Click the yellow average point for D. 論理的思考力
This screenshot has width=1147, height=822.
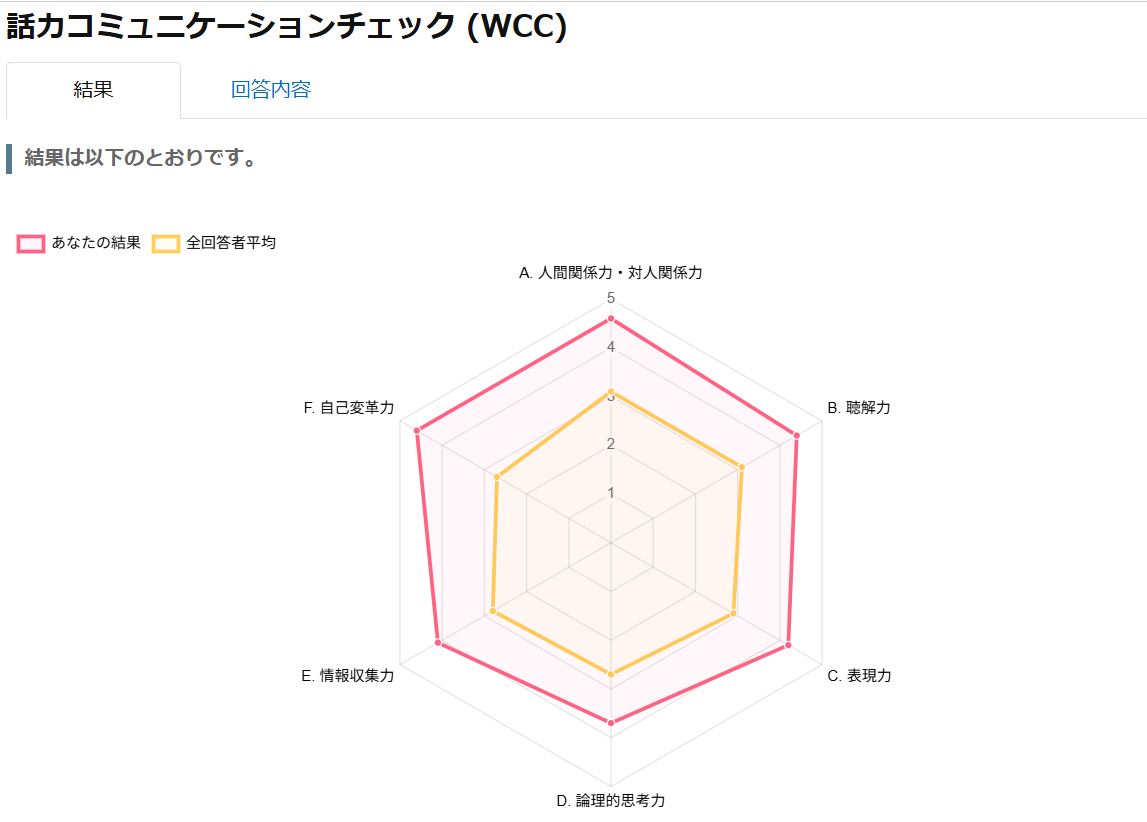pyautogui.click(x=611, y=675)
